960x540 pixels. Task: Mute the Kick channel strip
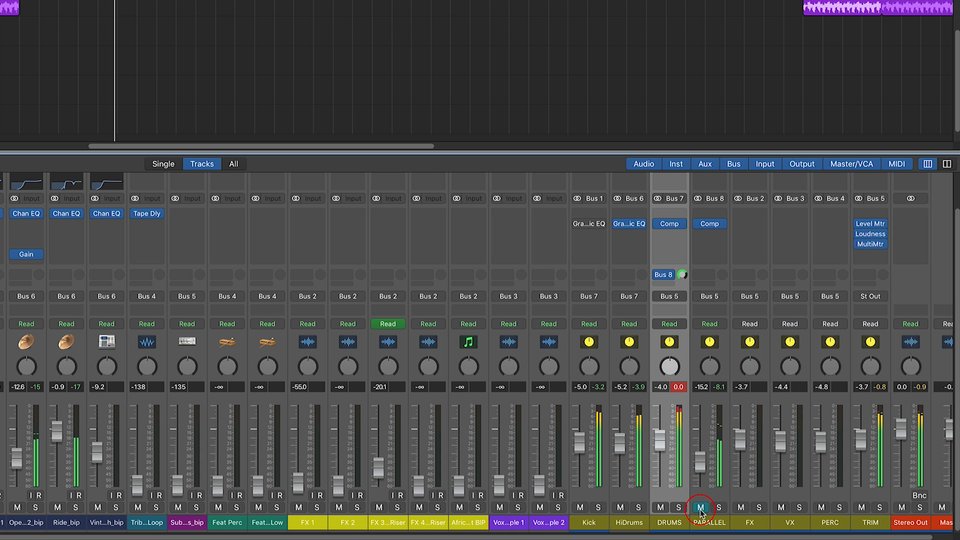click(580, 508)
